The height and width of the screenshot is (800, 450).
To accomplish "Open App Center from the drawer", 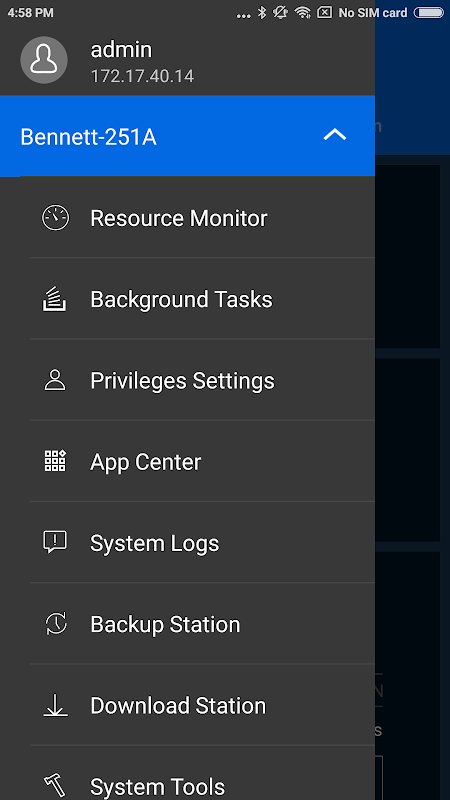I will pos(203,462).
